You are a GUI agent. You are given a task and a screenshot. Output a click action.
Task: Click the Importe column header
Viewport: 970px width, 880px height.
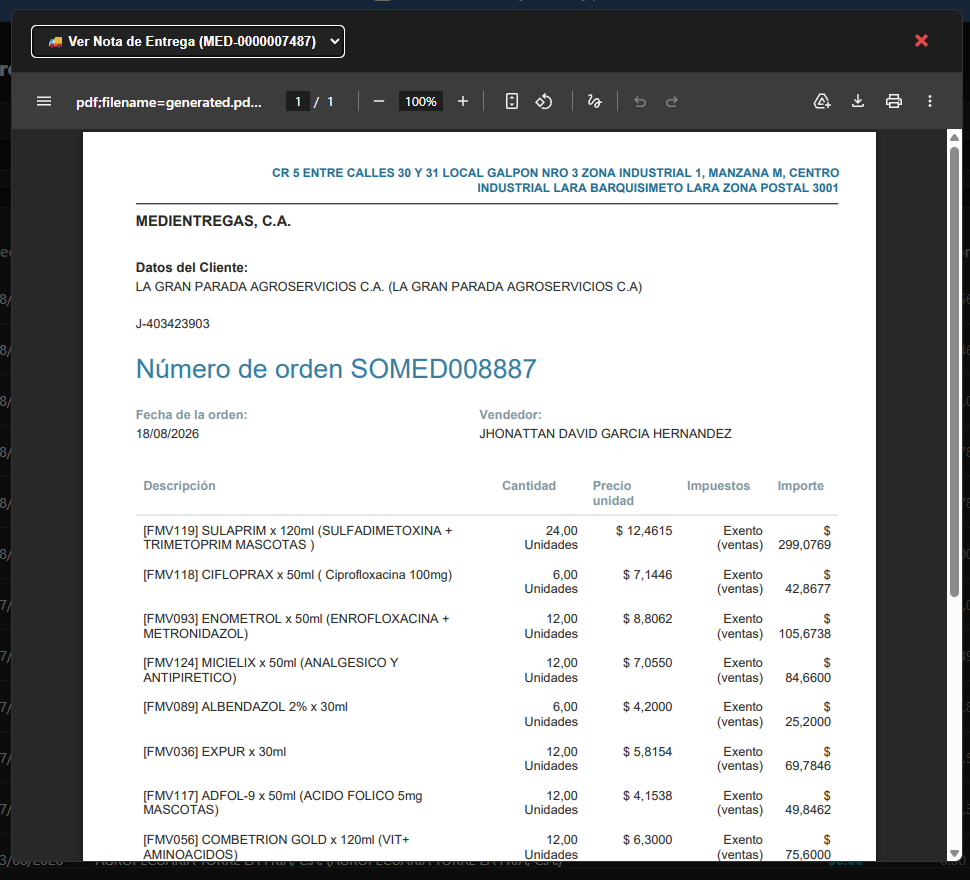(x=800, y=486)
